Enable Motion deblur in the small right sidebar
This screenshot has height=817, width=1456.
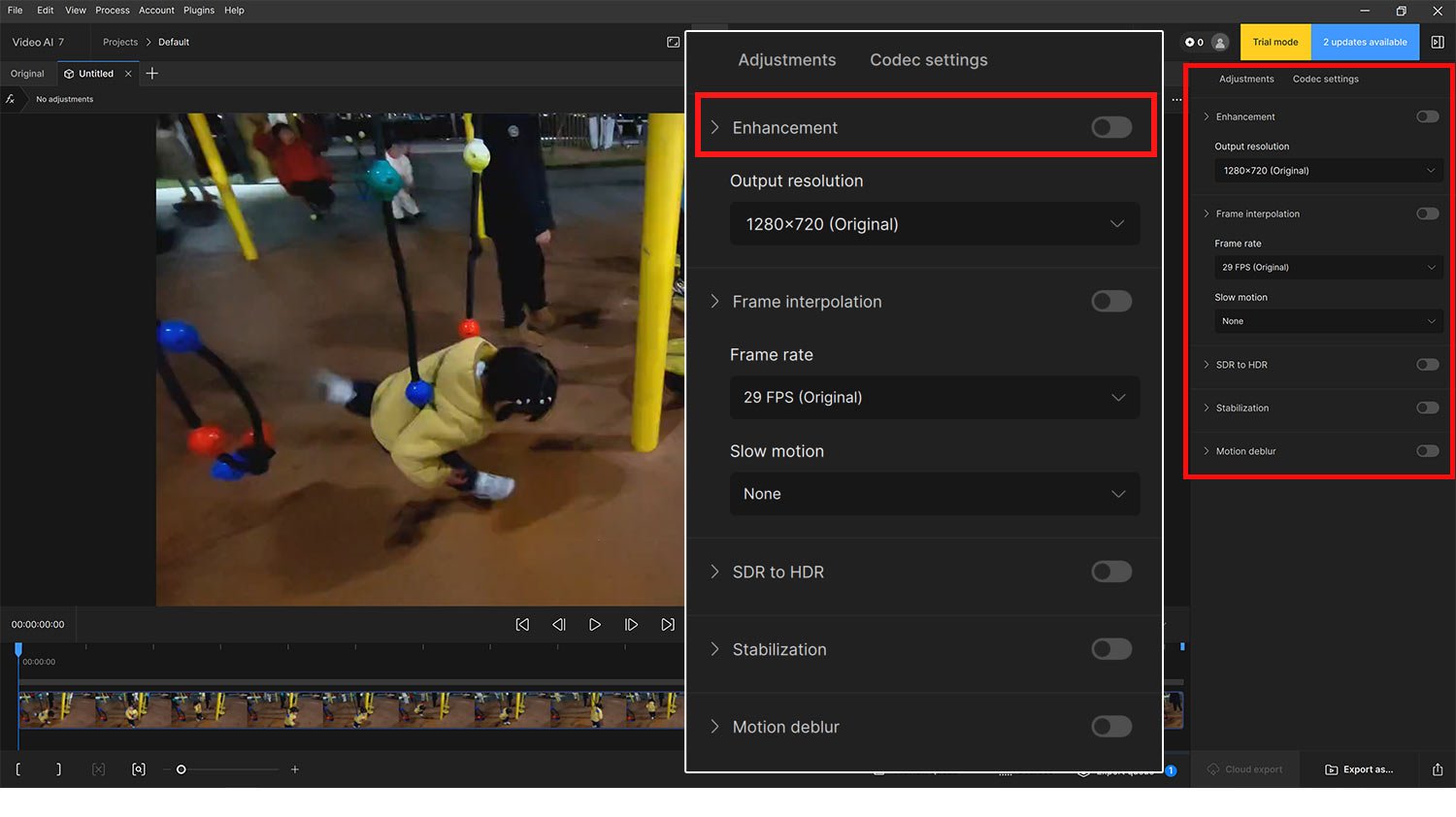pos(1427,451)
